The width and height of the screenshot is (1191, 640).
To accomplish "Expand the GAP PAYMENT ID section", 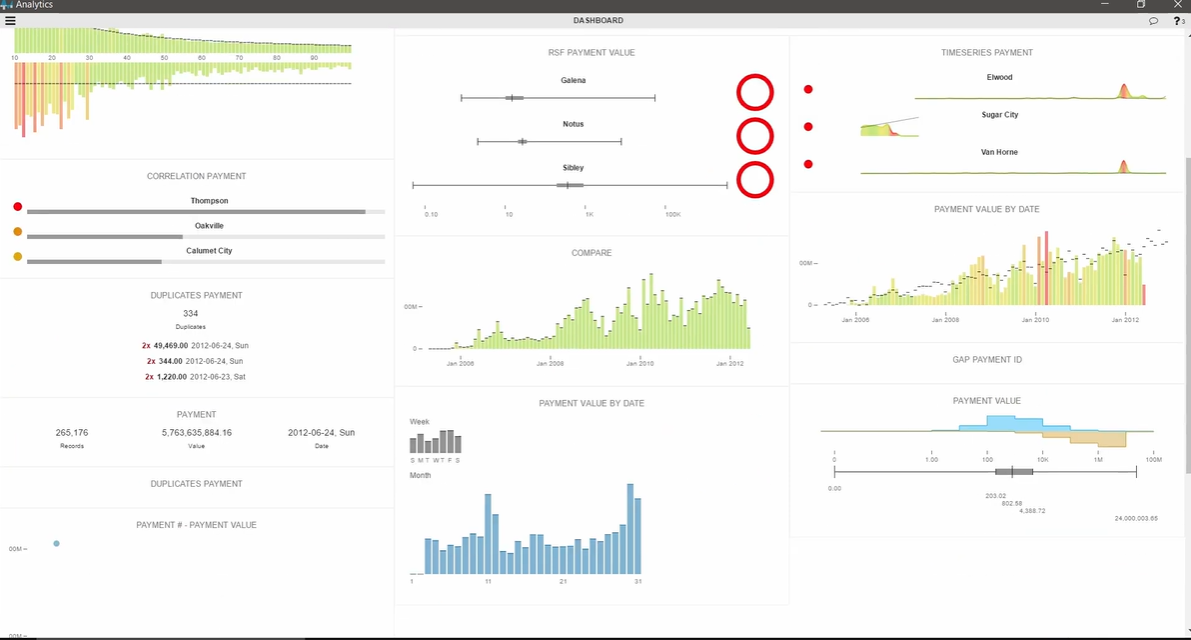I will coord(987,359).
